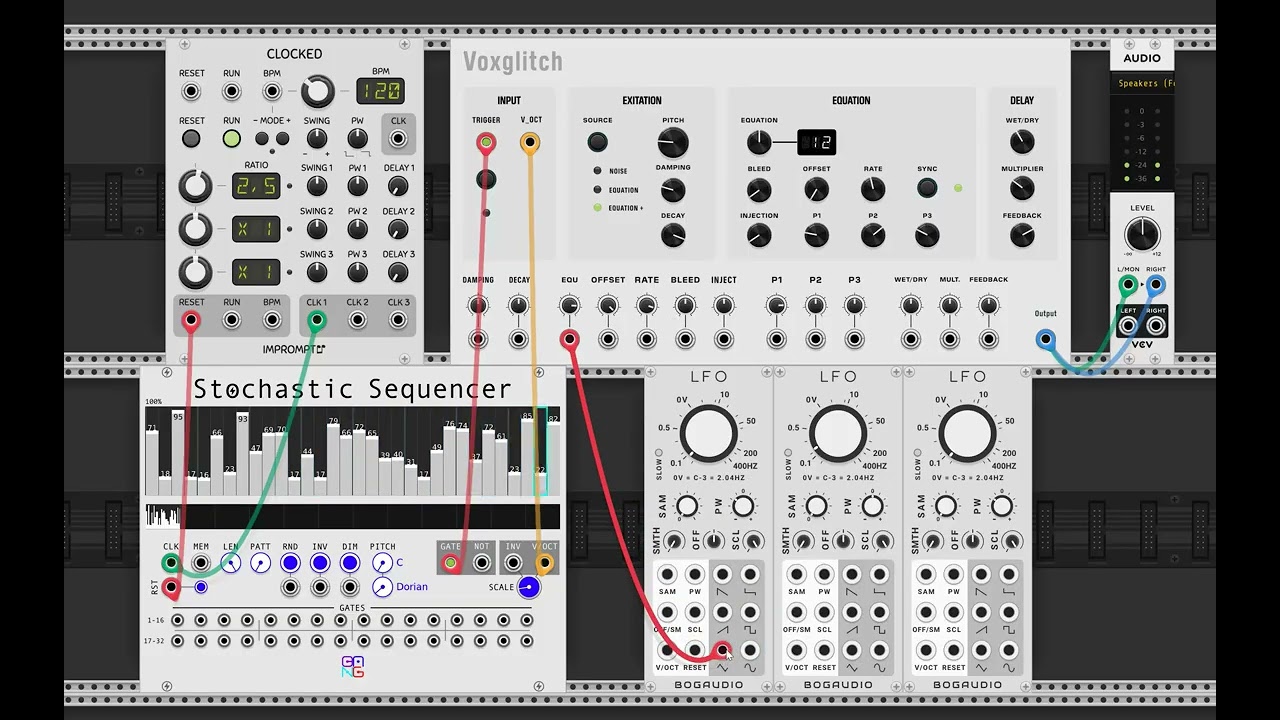Click the BPM main knob on Clocked

(317, 92)
